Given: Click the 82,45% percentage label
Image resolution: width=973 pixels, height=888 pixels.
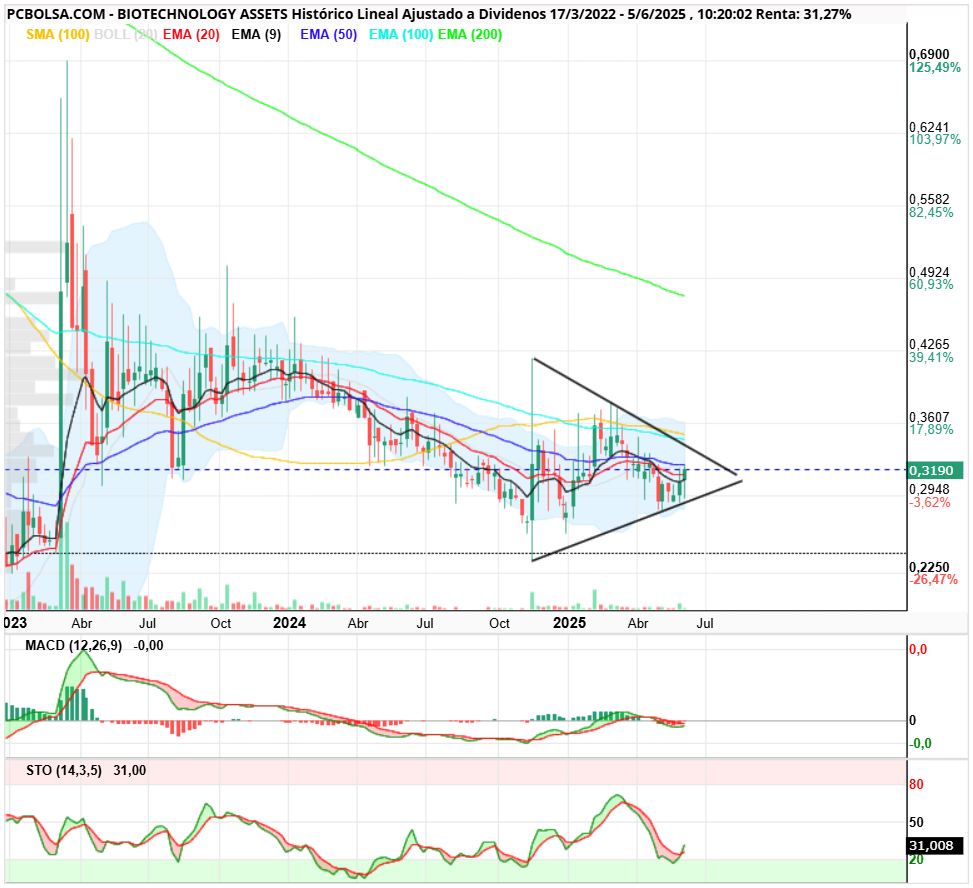Looking at the screenshot, I should [x=931, y=213].
